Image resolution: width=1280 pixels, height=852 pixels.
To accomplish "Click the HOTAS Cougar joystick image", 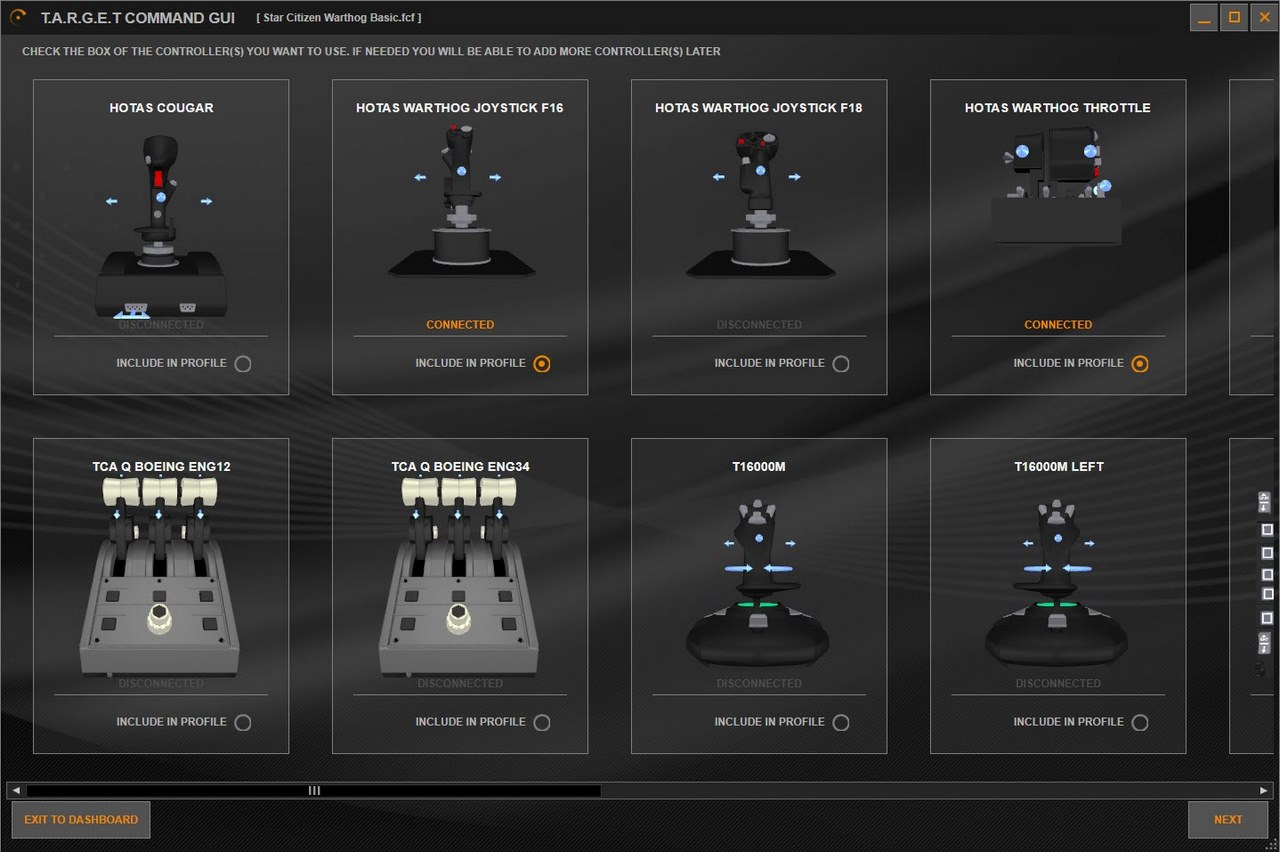I will click(x=161, y=226).
